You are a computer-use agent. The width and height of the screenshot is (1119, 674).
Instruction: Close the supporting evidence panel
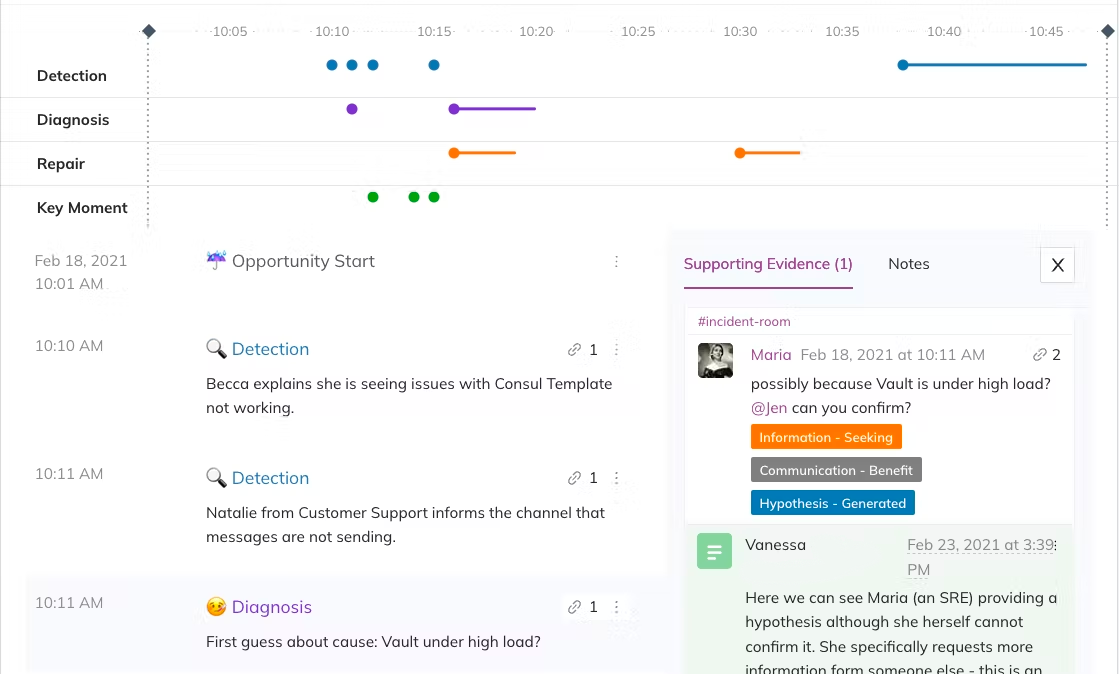pyautogui.click(x=1058, y=265)
